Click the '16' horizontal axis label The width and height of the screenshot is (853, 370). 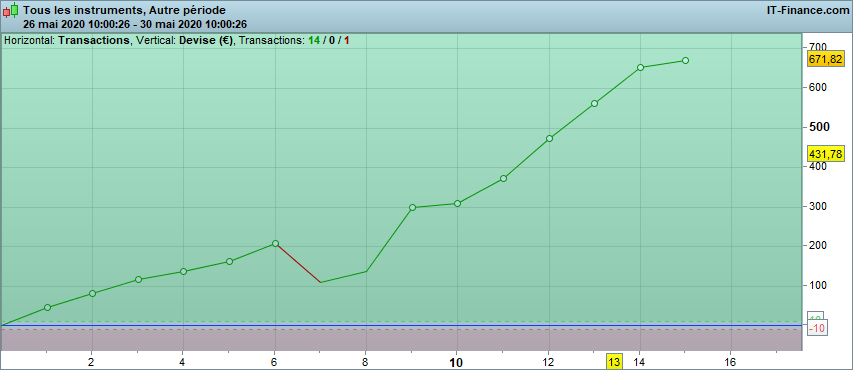point(731,362)
